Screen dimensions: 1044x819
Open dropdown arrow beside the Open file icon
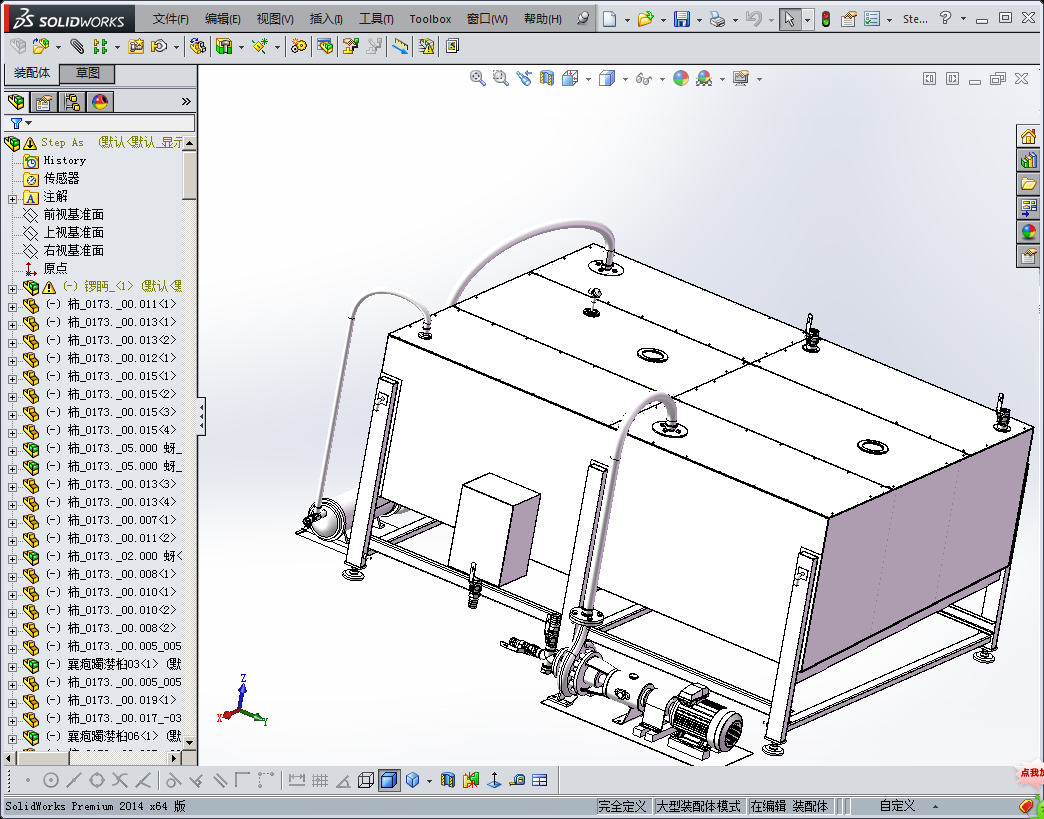tap(661, 19)
